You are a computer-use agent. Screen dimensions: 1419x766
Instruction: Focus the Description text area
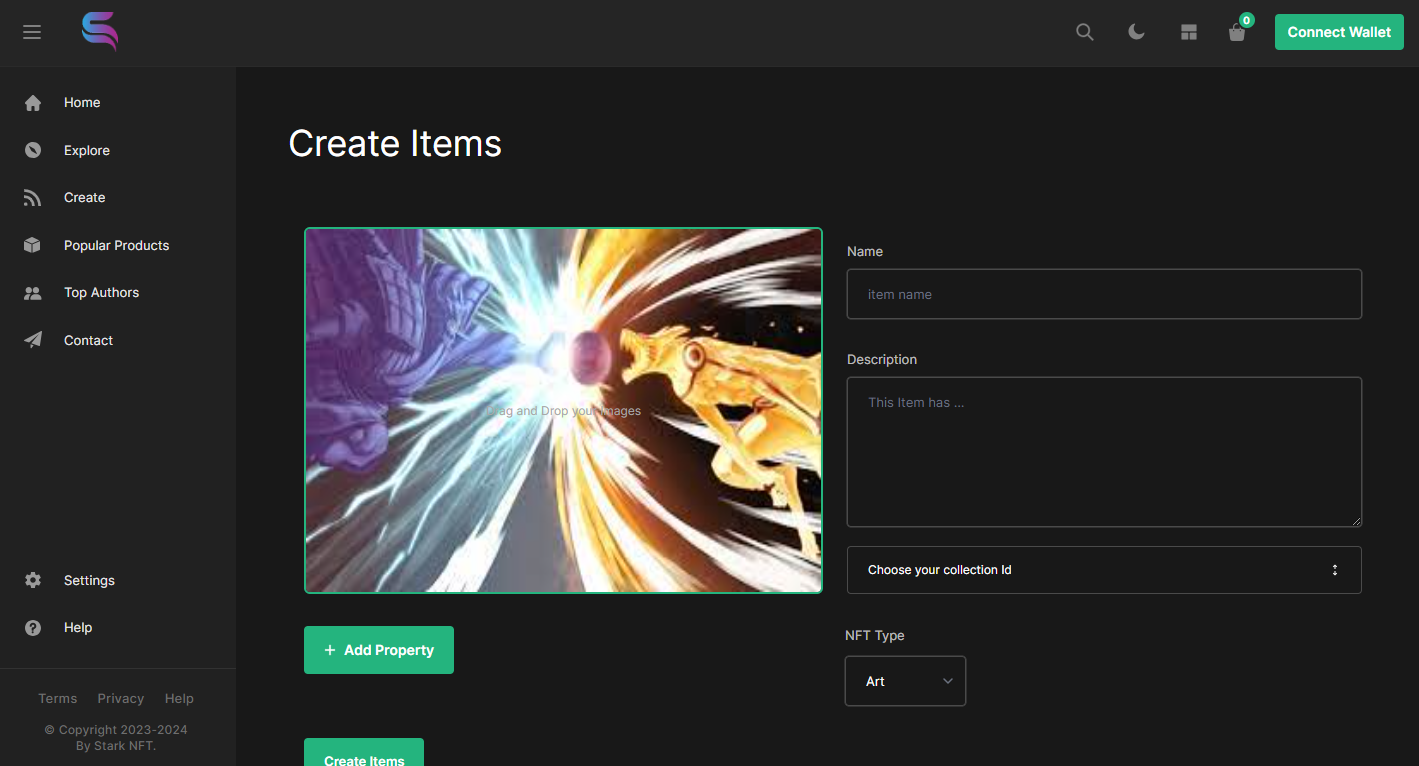(x=1104, y=452)
